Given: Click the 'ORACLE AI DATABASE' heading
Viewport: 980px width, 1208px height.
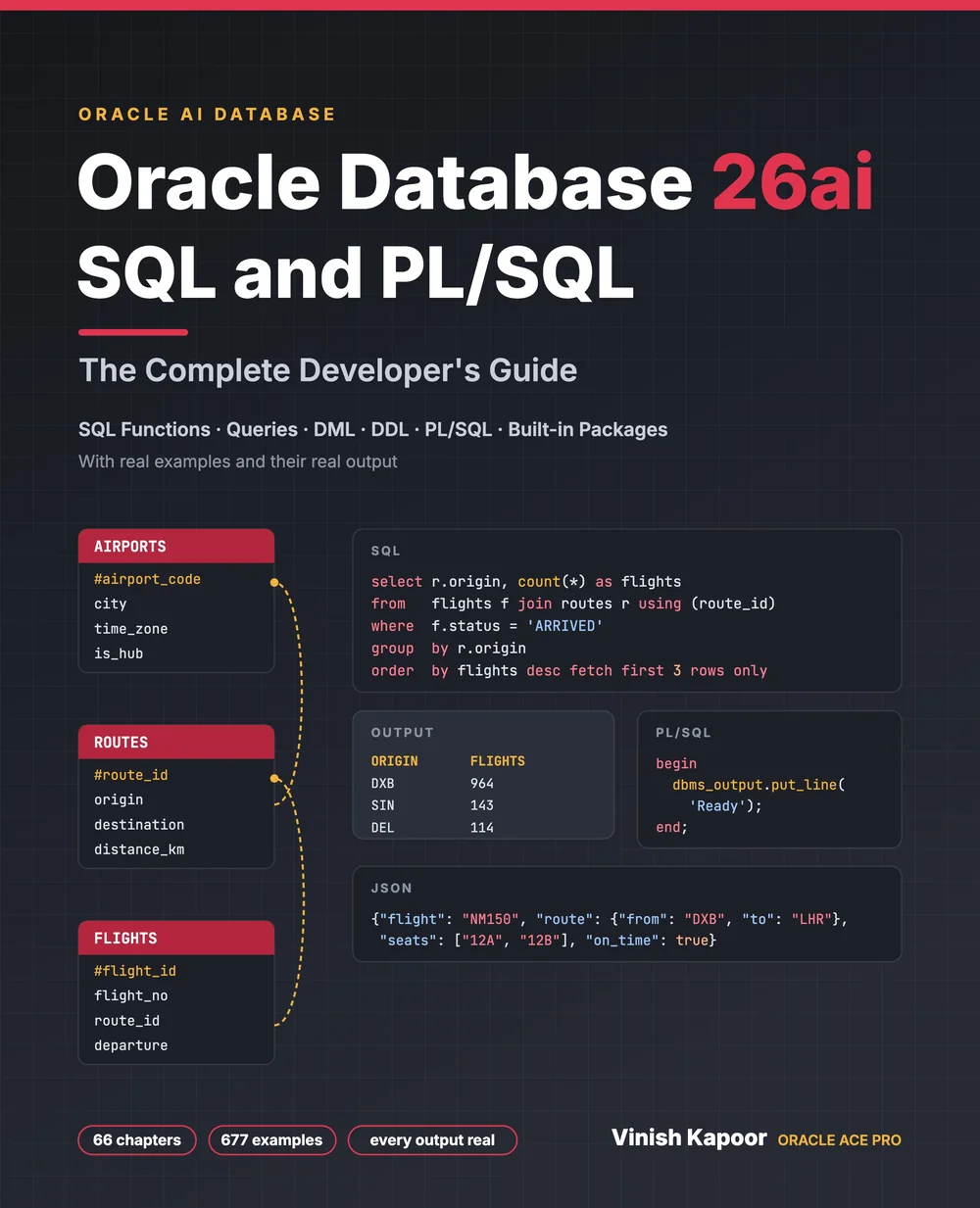Looking at the screenshot, I should [x=207, y=115].
